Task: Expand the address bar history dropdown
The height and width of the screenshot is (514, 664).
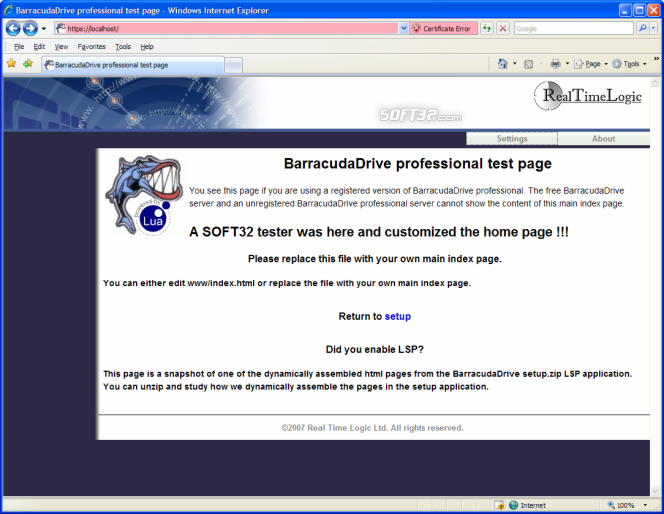Action: click(404, 28)
